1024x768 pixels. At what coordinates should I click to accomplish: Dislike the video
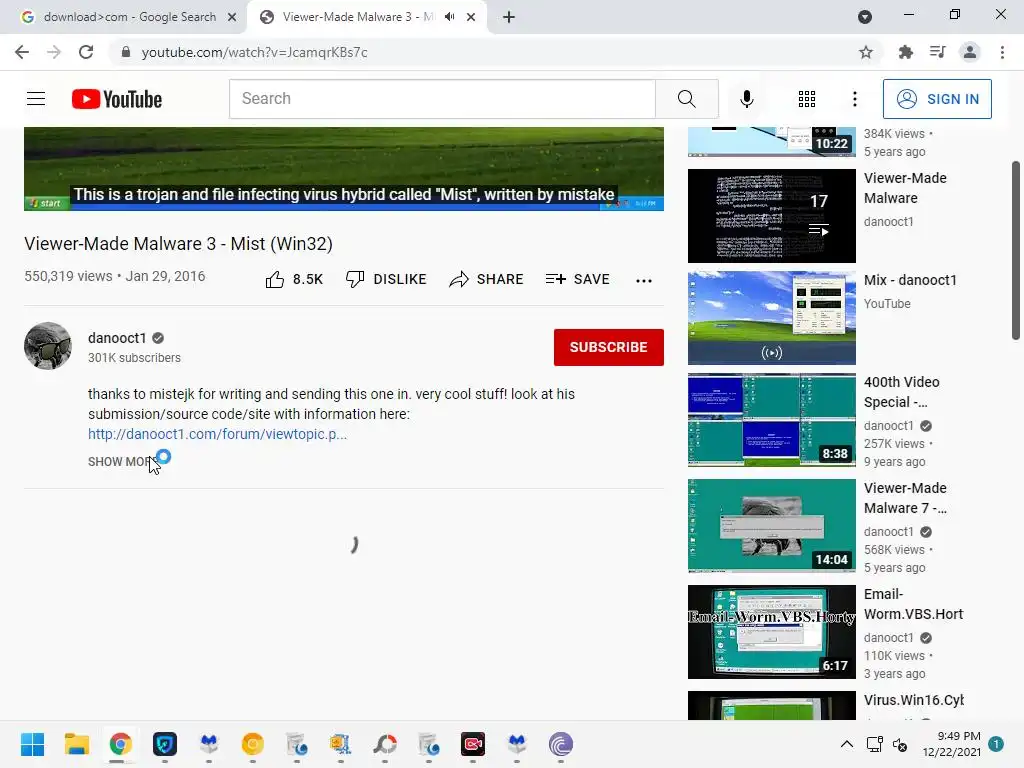click(385, 280)
